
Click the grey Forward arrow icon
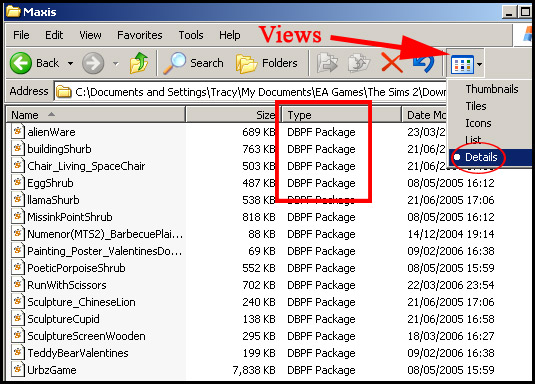[x=93, y=63]
